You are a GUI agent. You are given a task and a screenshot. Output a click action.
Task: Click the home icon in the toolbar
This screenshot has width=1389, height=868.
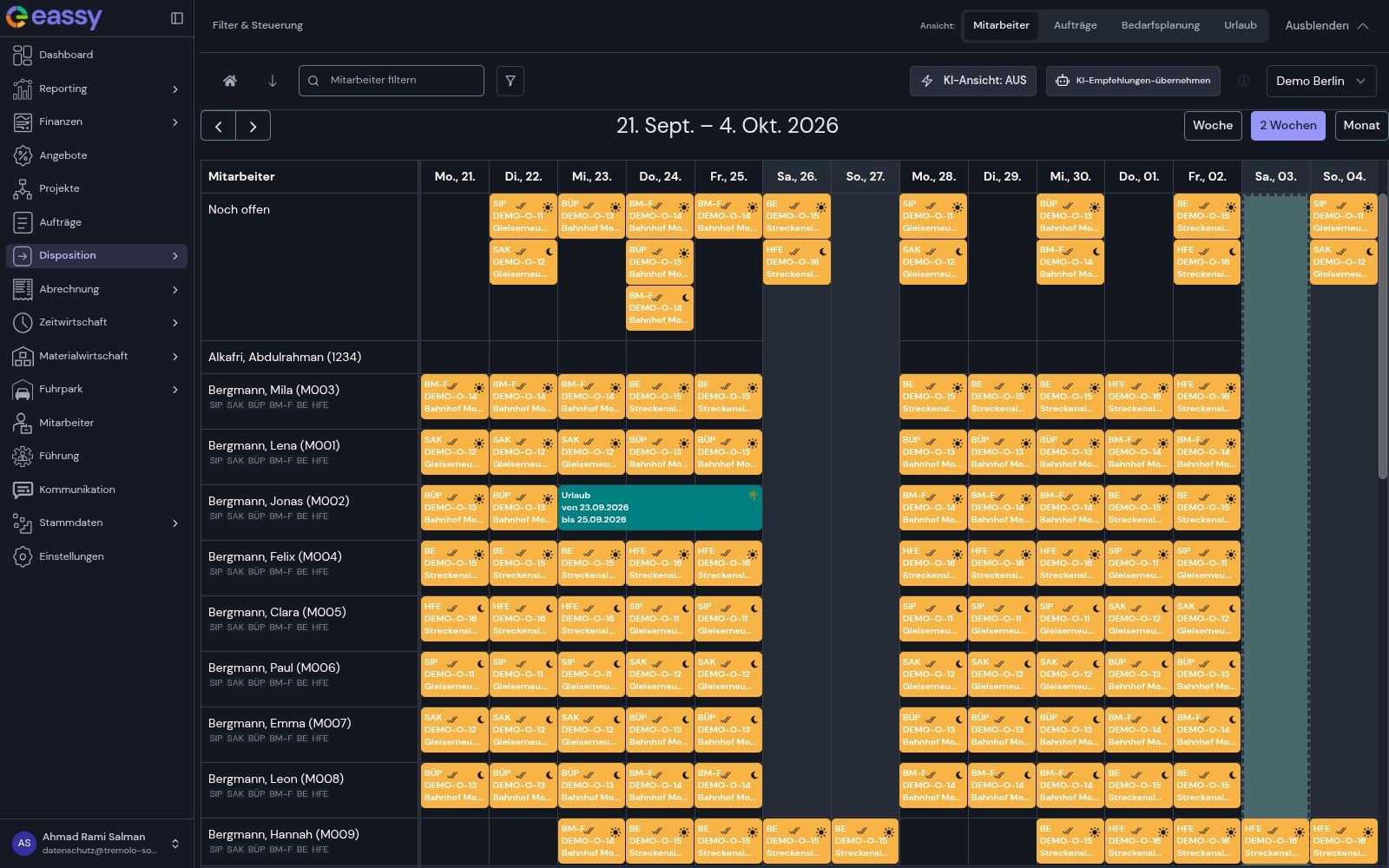point(230,81)
